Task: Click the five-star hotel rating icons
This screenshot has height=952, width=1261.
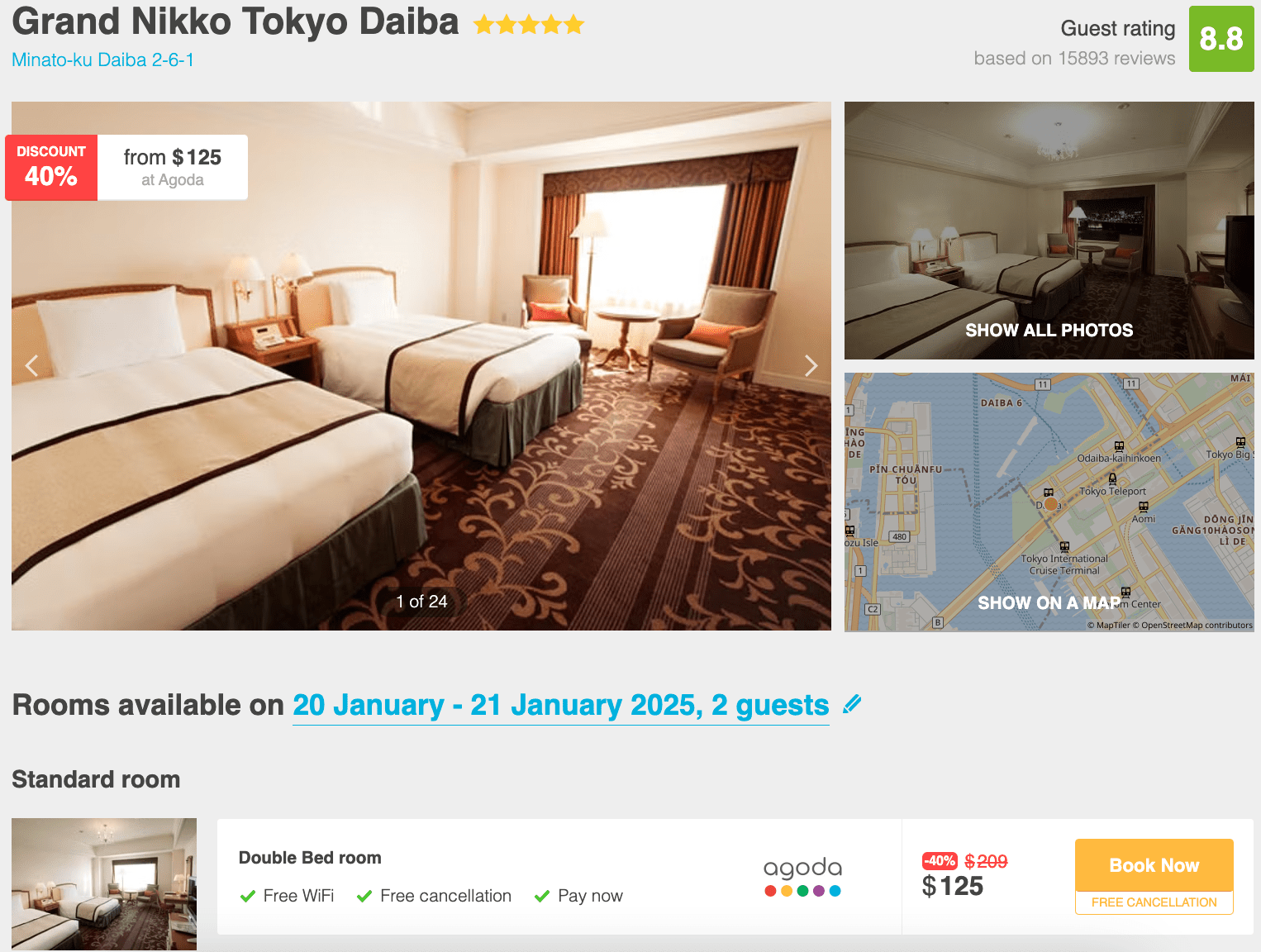Action: [529, 25]
